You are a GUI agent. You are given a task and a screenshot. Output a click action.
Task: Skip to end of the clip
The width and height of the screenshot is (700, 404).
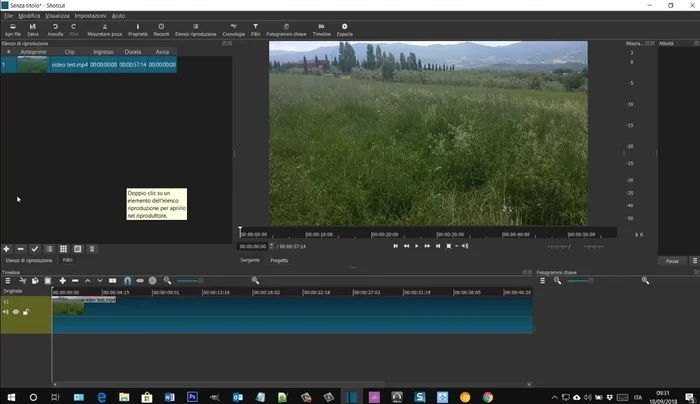coord(438,246)
